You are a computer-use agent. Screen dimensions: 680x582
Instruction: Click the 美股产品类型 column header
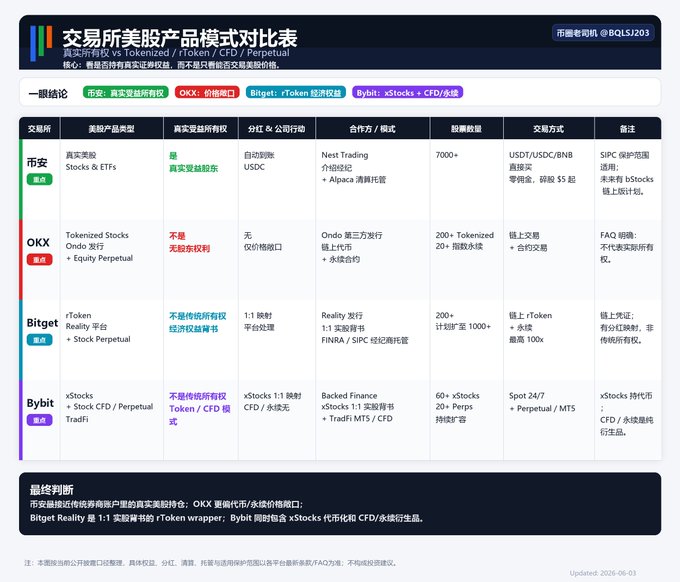[x=111, y=129]
